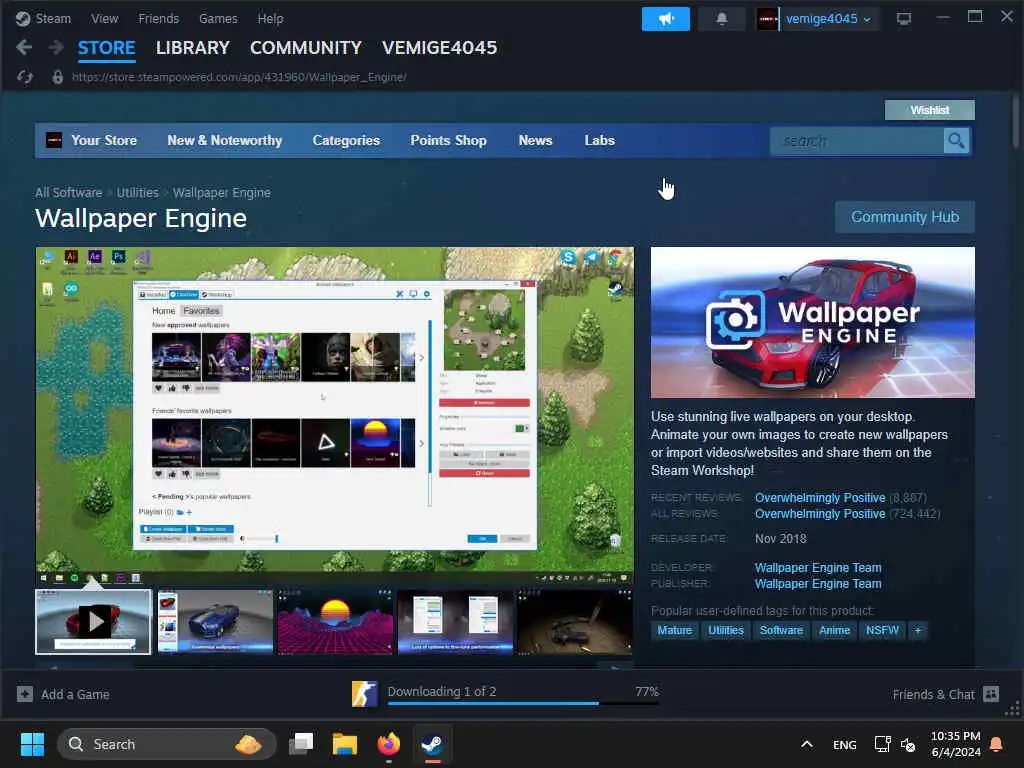Select the Anime tag

point(835,630)
